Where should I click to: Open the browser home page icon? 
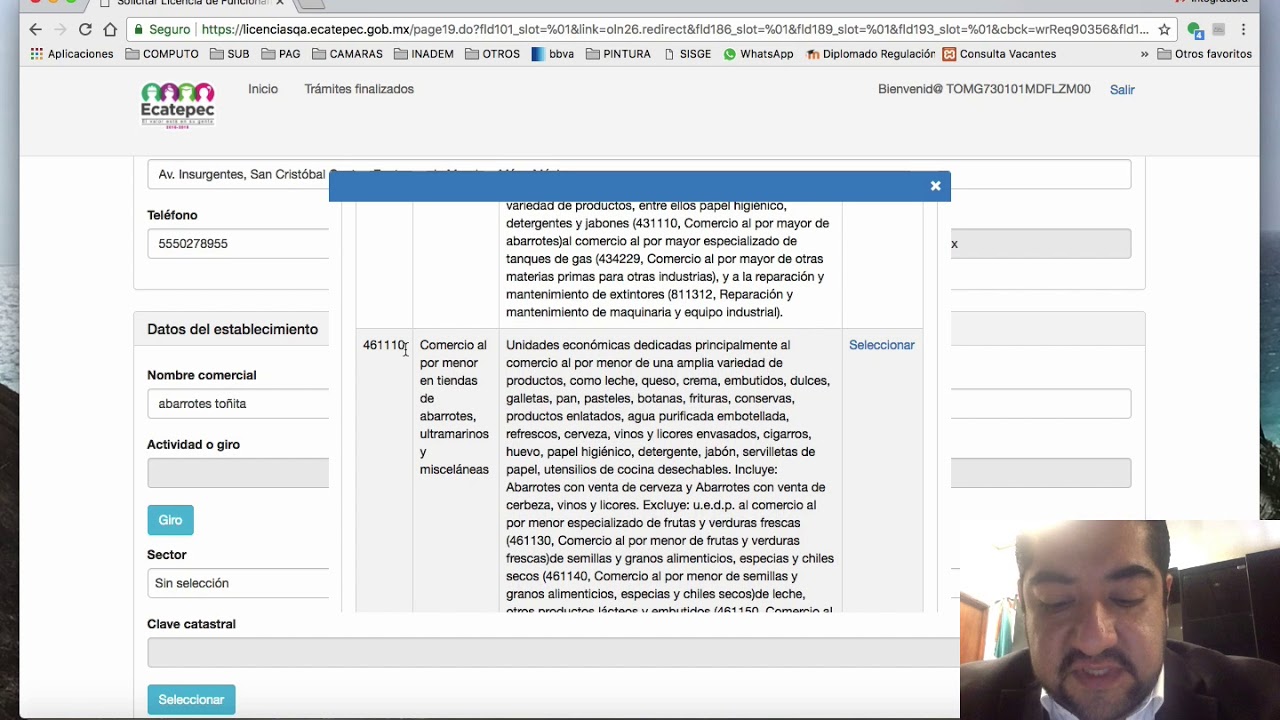click(x=110, y=29)
